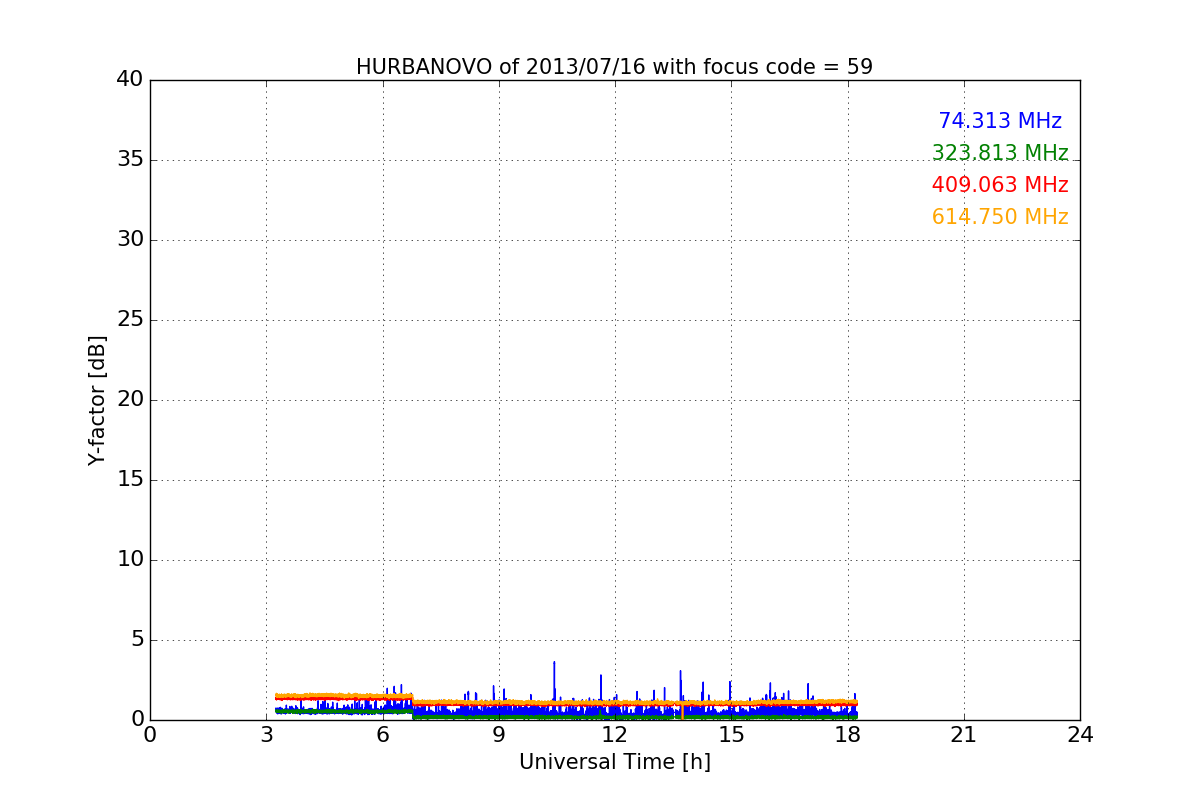Viewport: 1200px width, 800px height.
Task: Click the y-axis tick label 35
Action: 130,160
